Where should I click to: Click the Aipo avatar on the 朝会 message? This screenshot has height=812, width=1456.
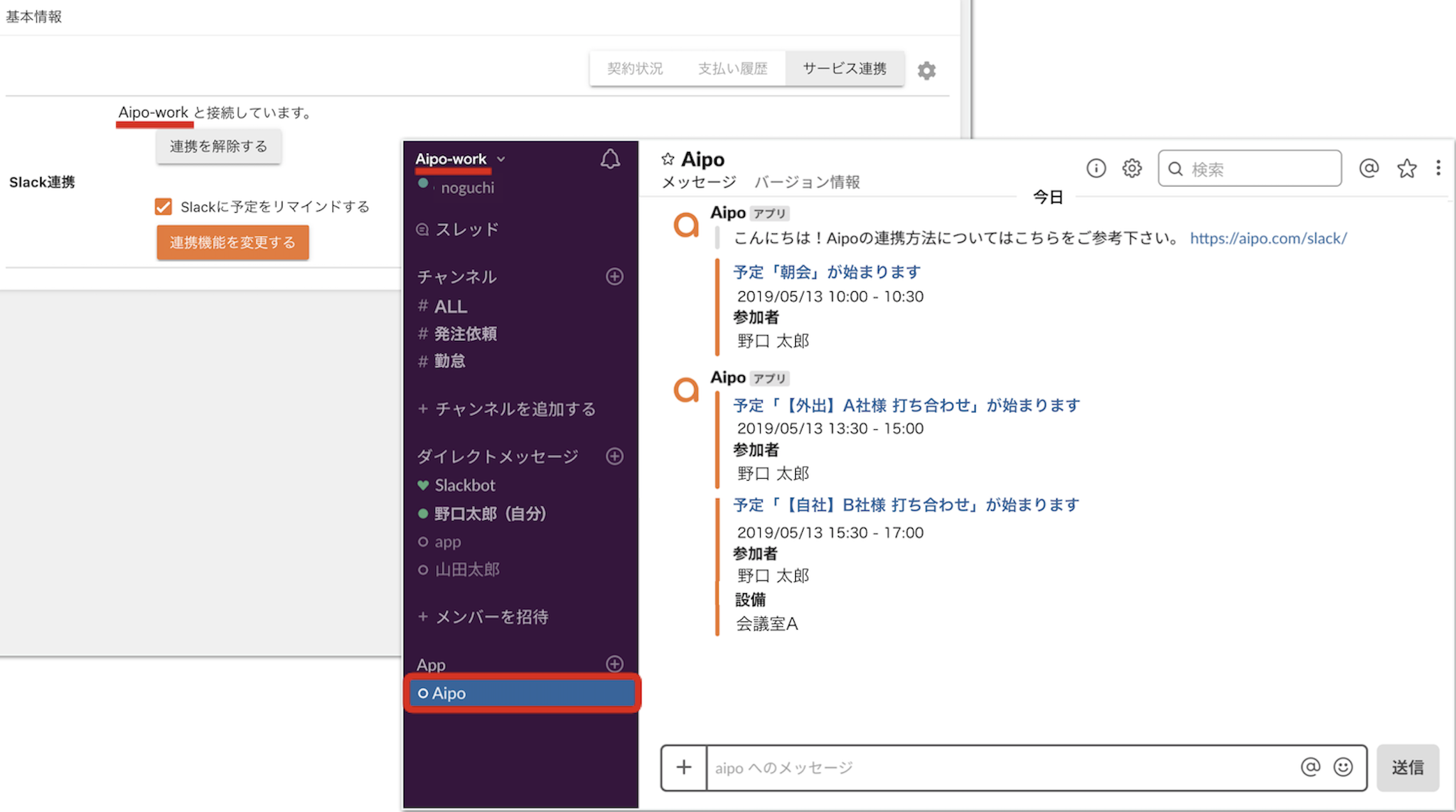686,225
